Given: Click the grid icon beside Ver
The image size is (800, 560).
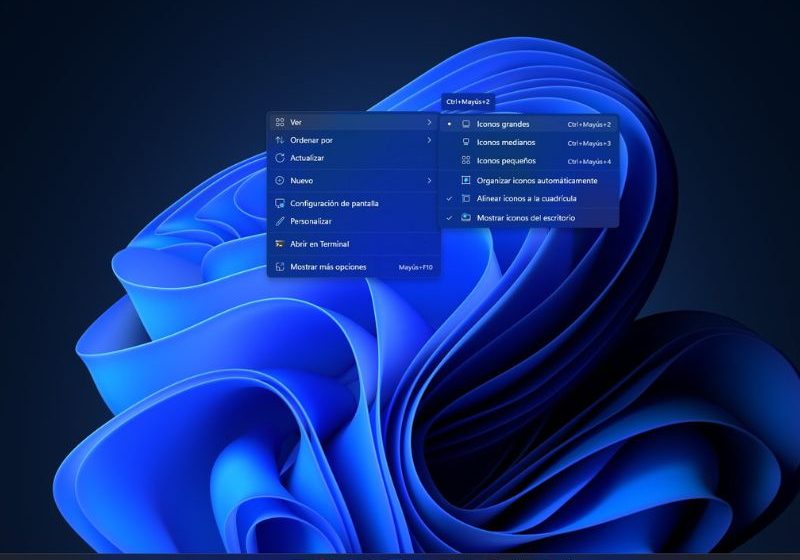Looking at the screenshot, I should tap(280, 122).
